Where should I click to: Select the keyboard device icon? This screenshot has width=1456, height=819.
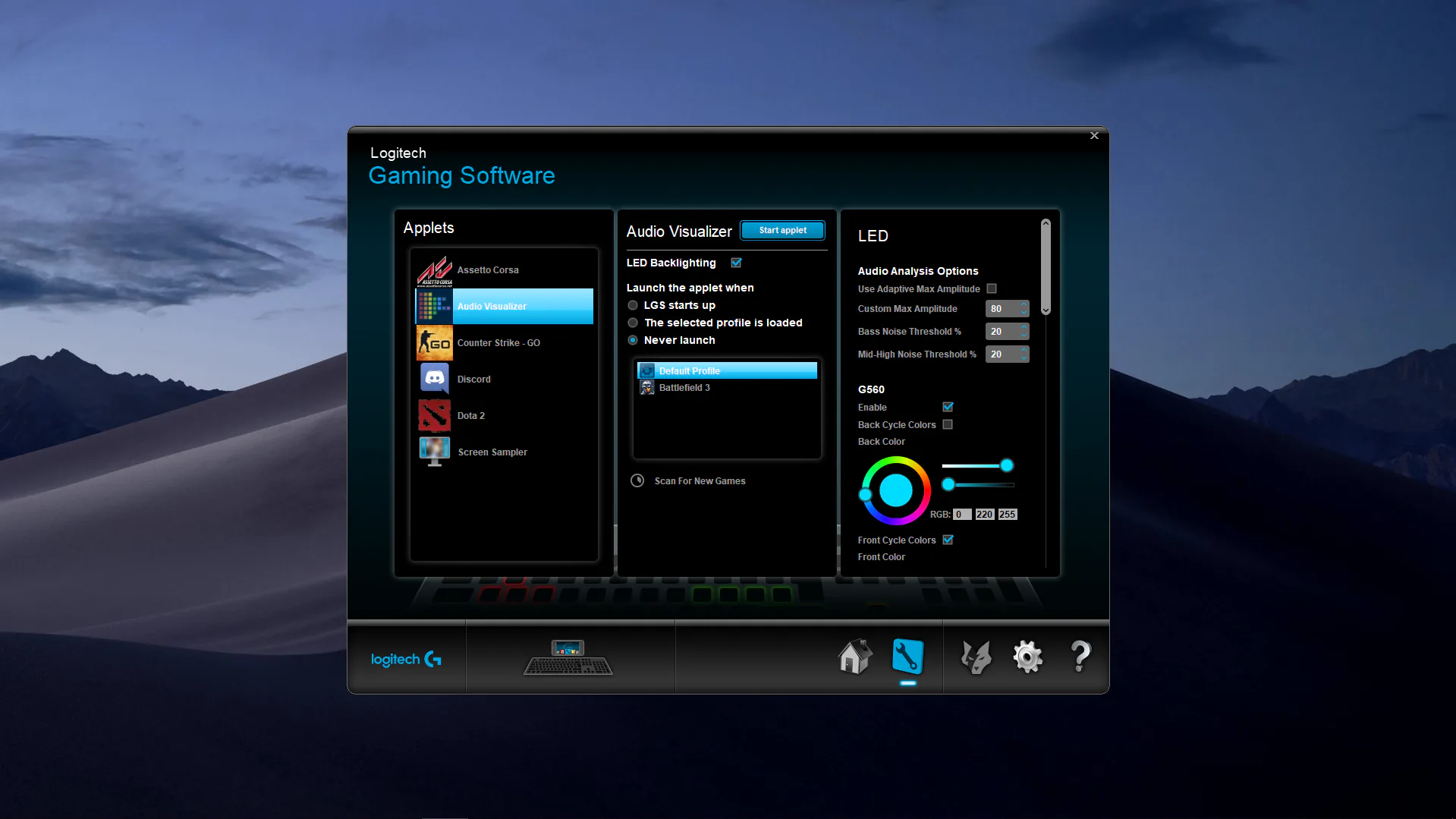point(568,657)
